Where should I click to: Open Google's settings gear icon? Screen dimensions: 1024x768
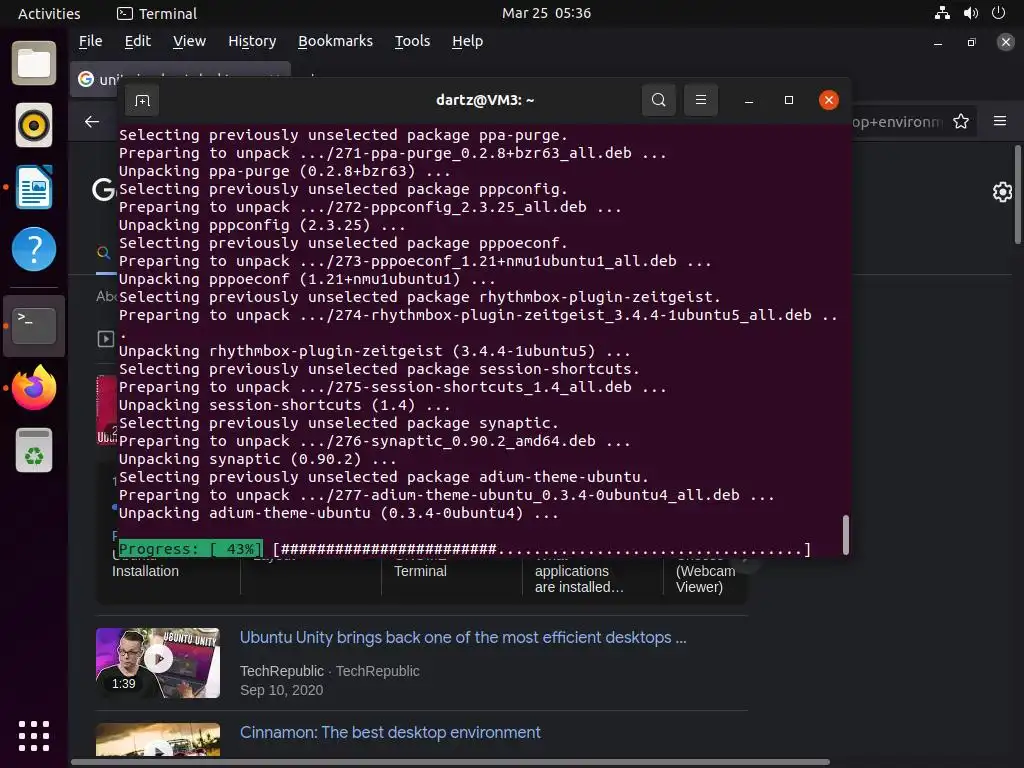1002,192
